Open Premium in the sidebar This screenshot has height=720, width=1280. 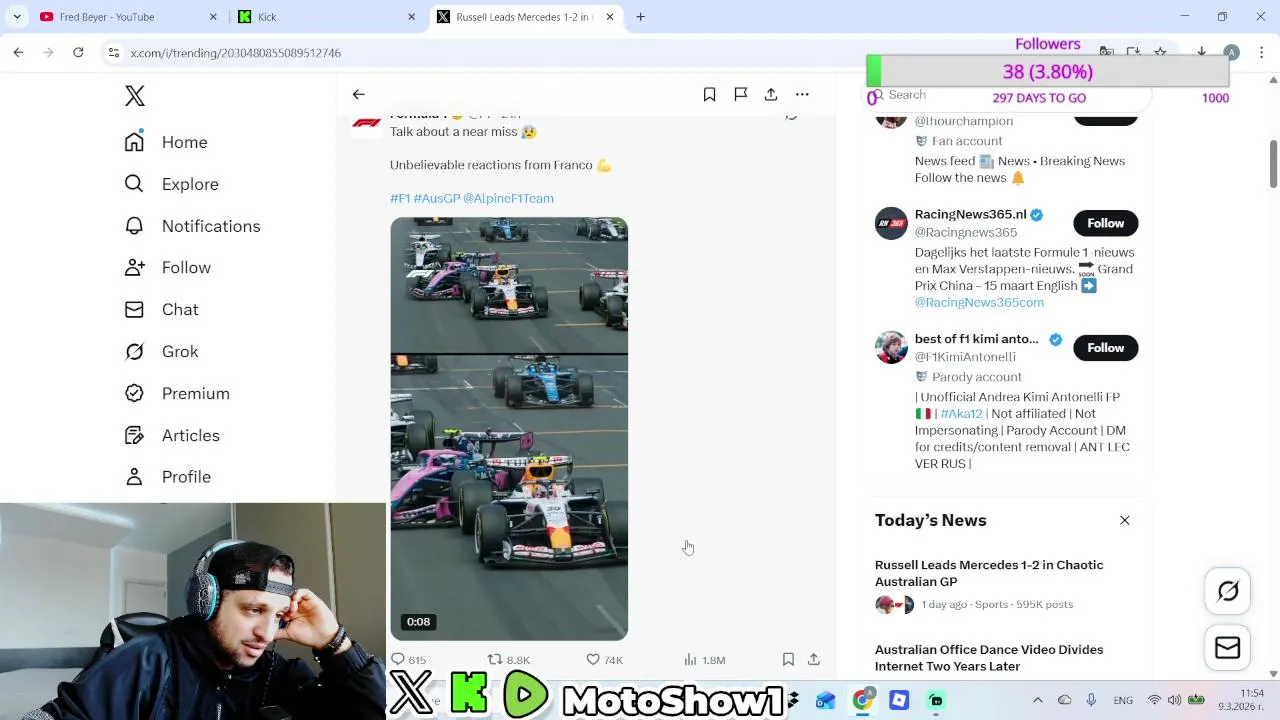pyautogui.click(x=177, y=394)
